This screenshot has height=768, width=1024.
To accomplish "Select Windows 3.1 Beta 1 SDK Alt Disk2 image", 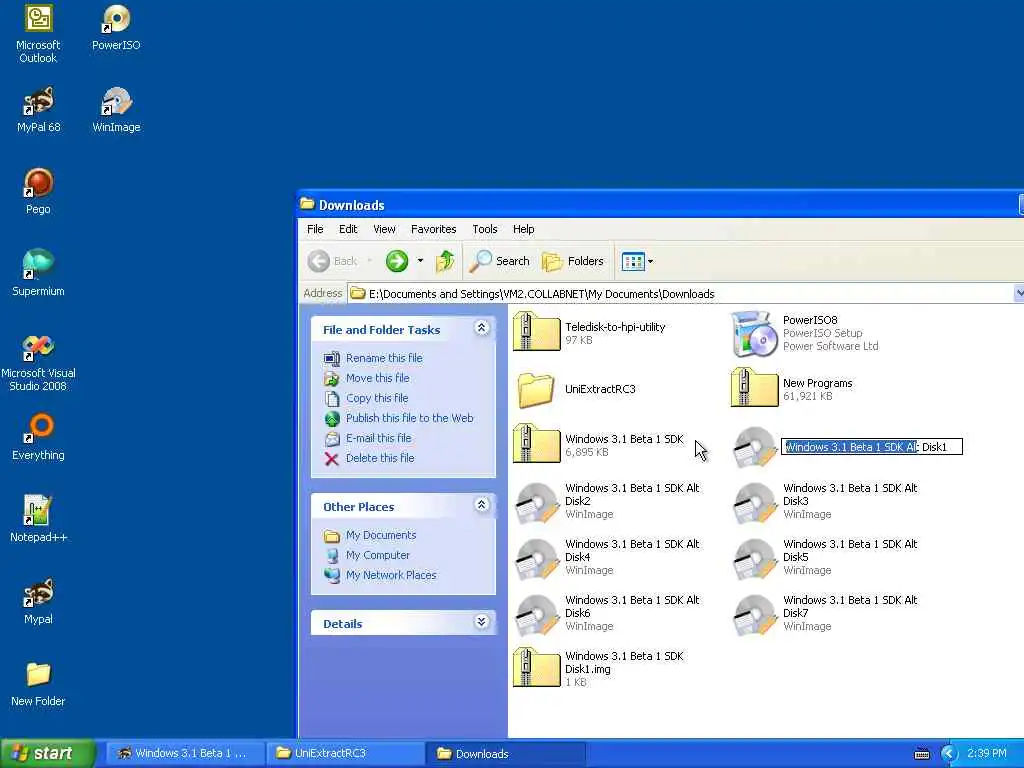I will coord(607,501).
